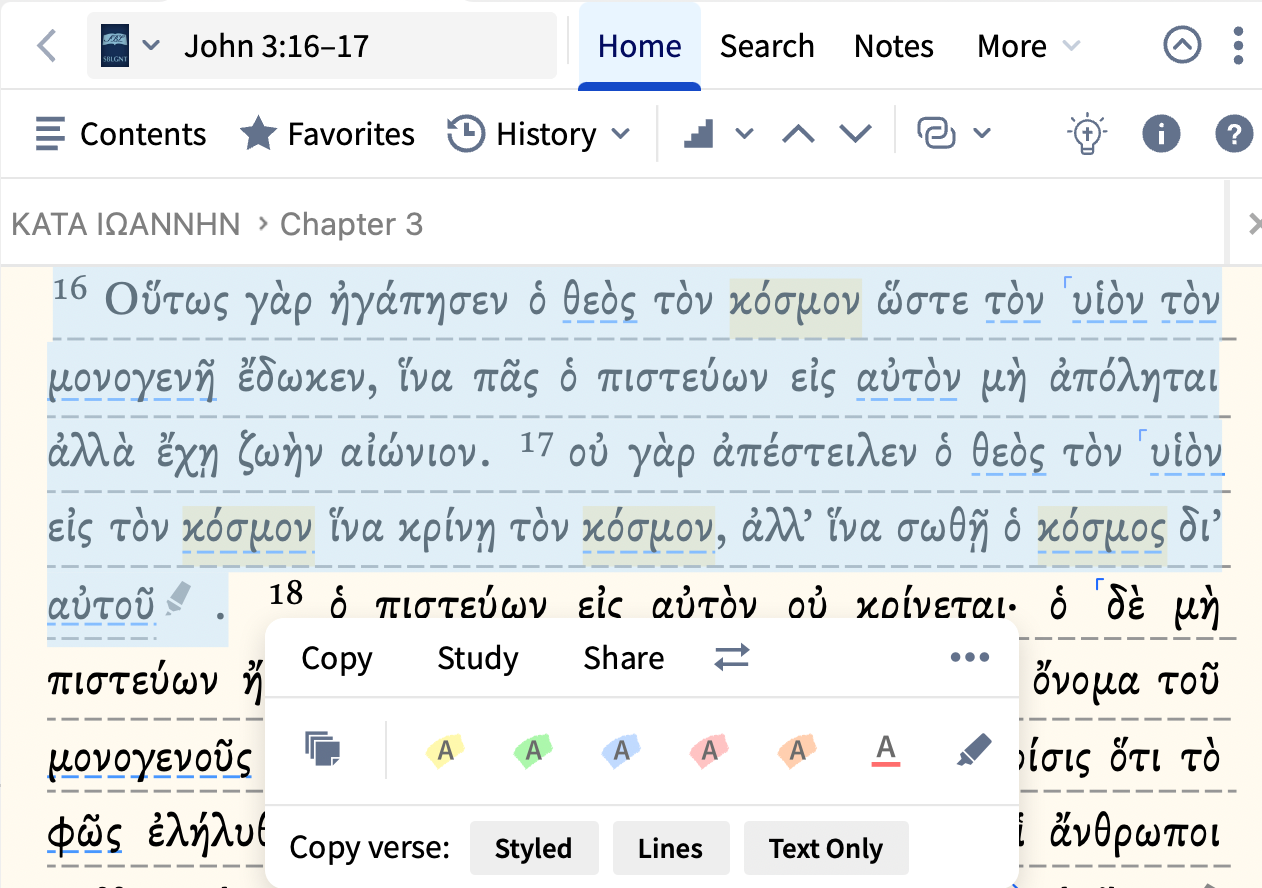This screenshot has height=888, width=1262.
Task: Click the stacked-pages copy icon
Action: coord(322,749)
